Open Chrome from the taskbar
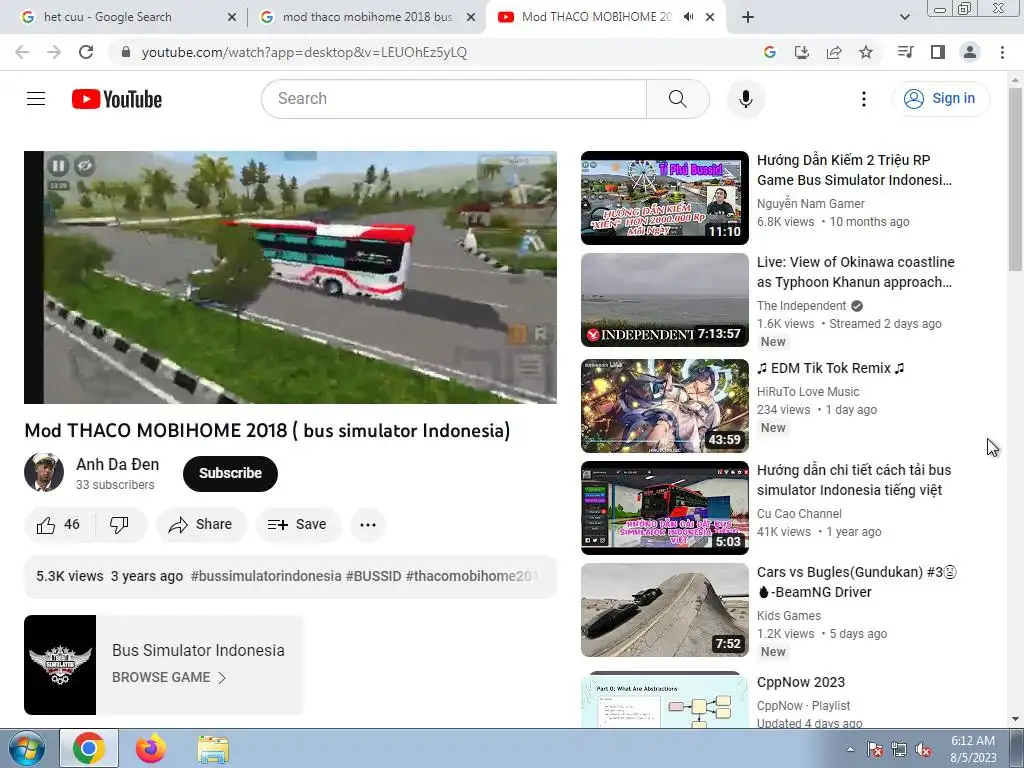The image size is (1024, 768). coord(89,748)
